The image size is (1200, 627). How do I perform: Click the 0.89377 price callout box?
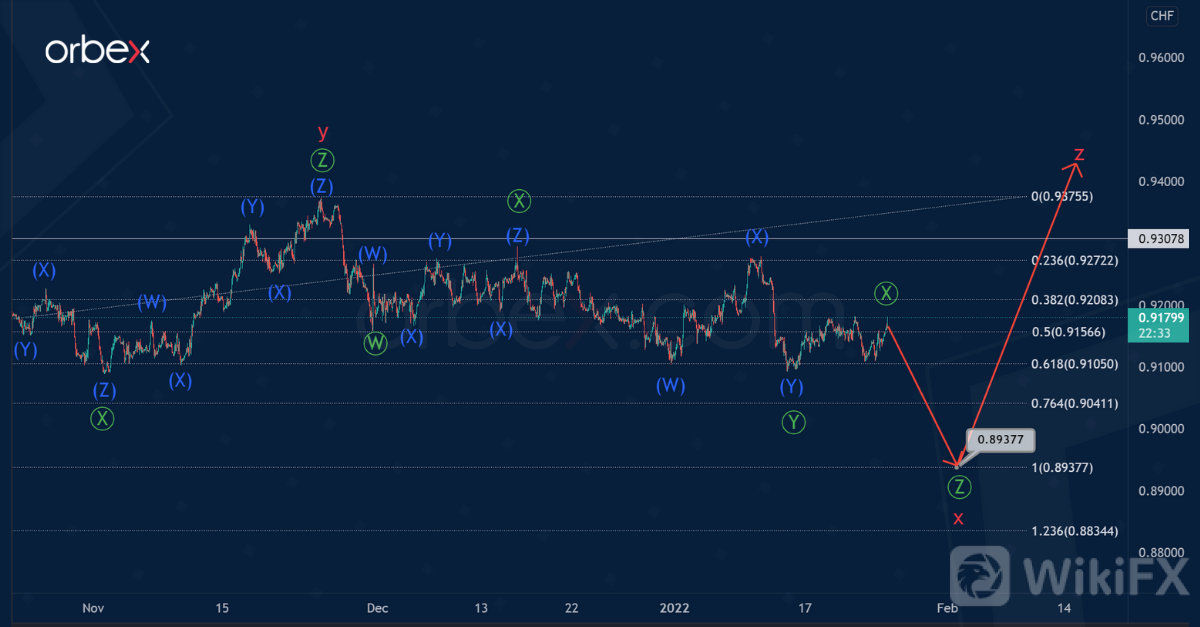coord(999,439)
